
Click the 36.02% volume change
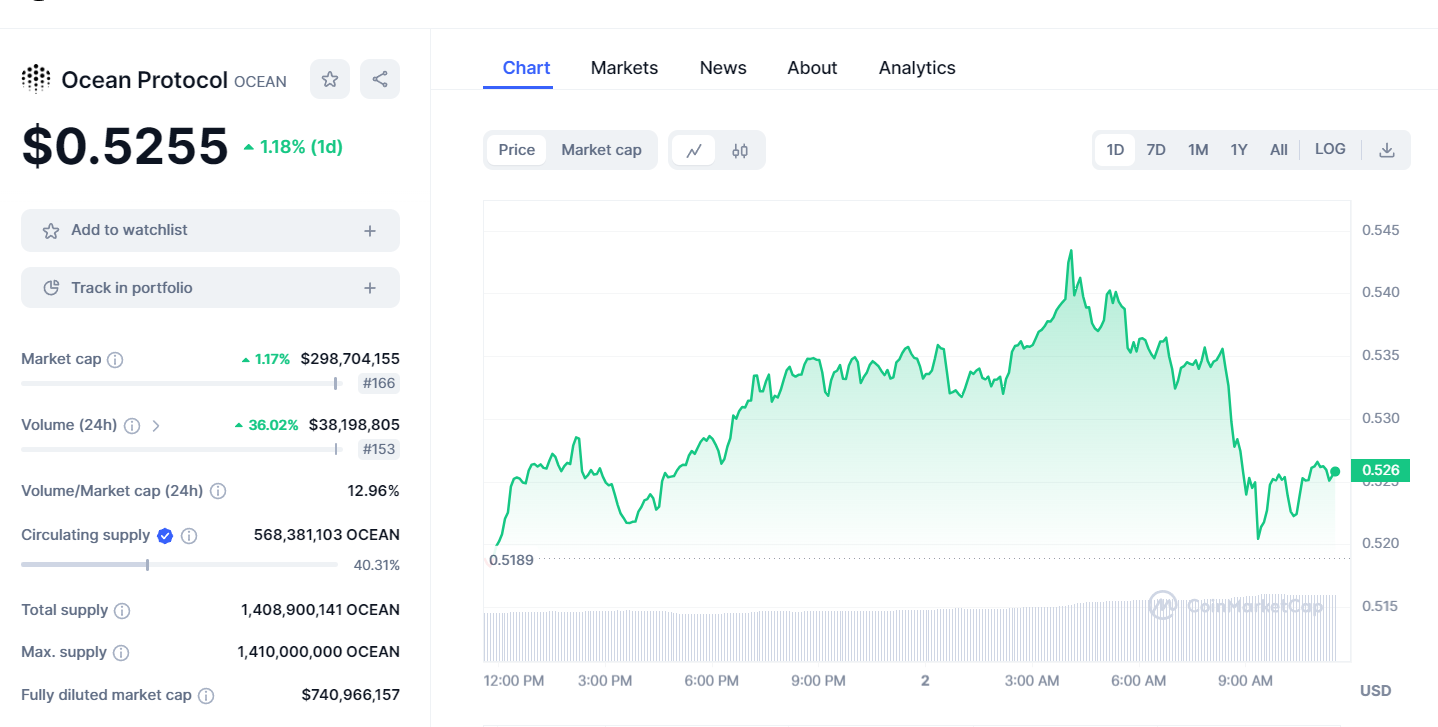(267, 425)
